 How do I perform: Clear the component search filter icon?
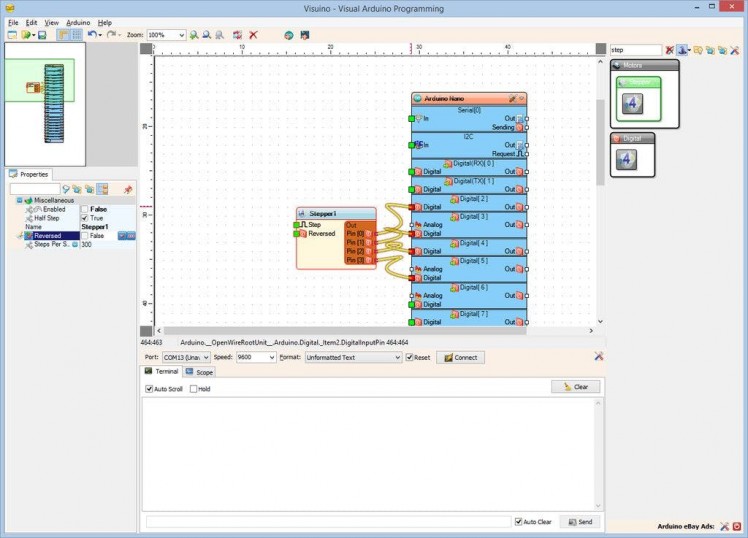click(670, 49)
